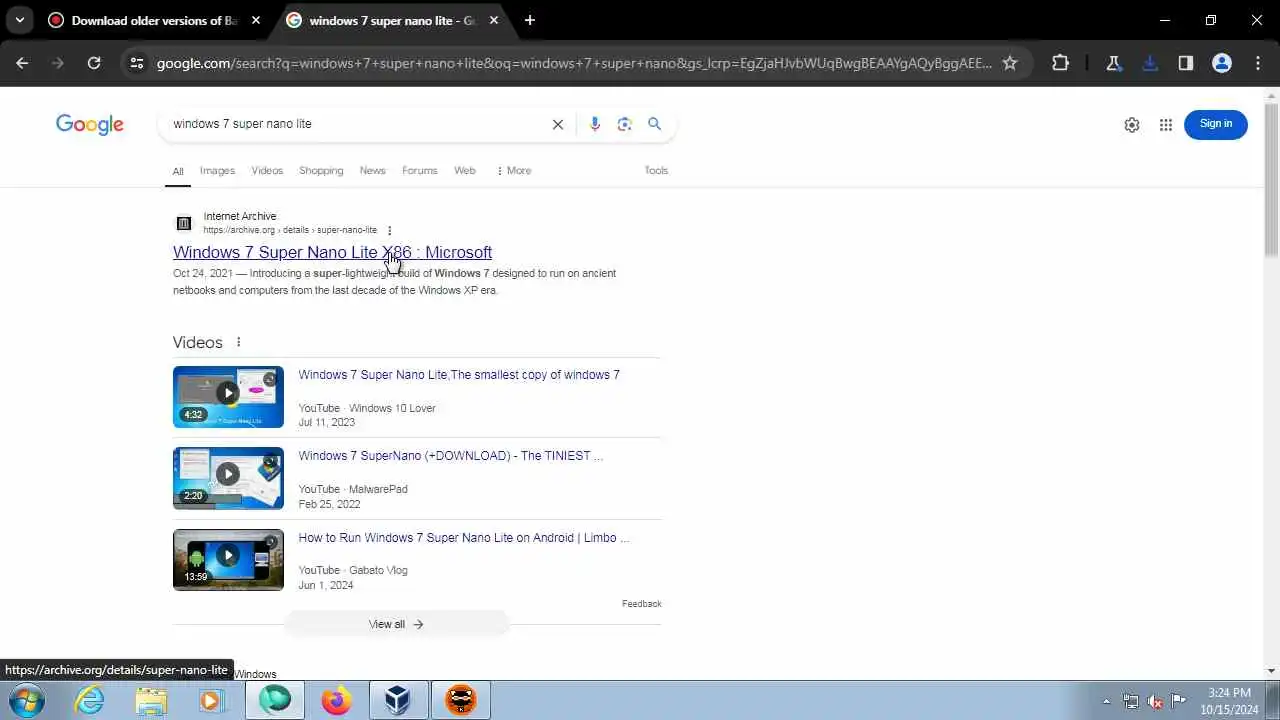Click the Feedback link under videos
This screenshot has width=1280, height=720.
coord(642,604)
